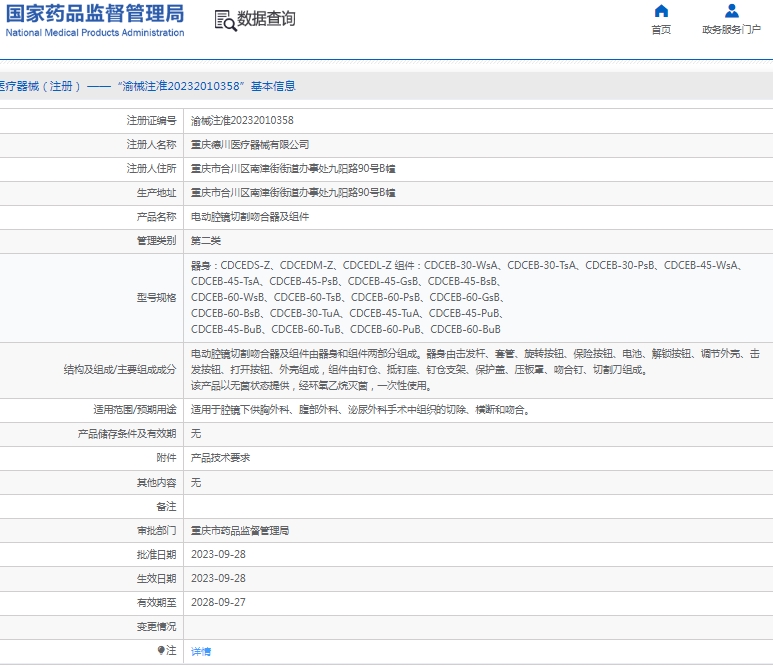The width and height of the screenshot is (773, 669).
Task: Select the approval date value in the 批准日期 row
Action: (218, 555)
